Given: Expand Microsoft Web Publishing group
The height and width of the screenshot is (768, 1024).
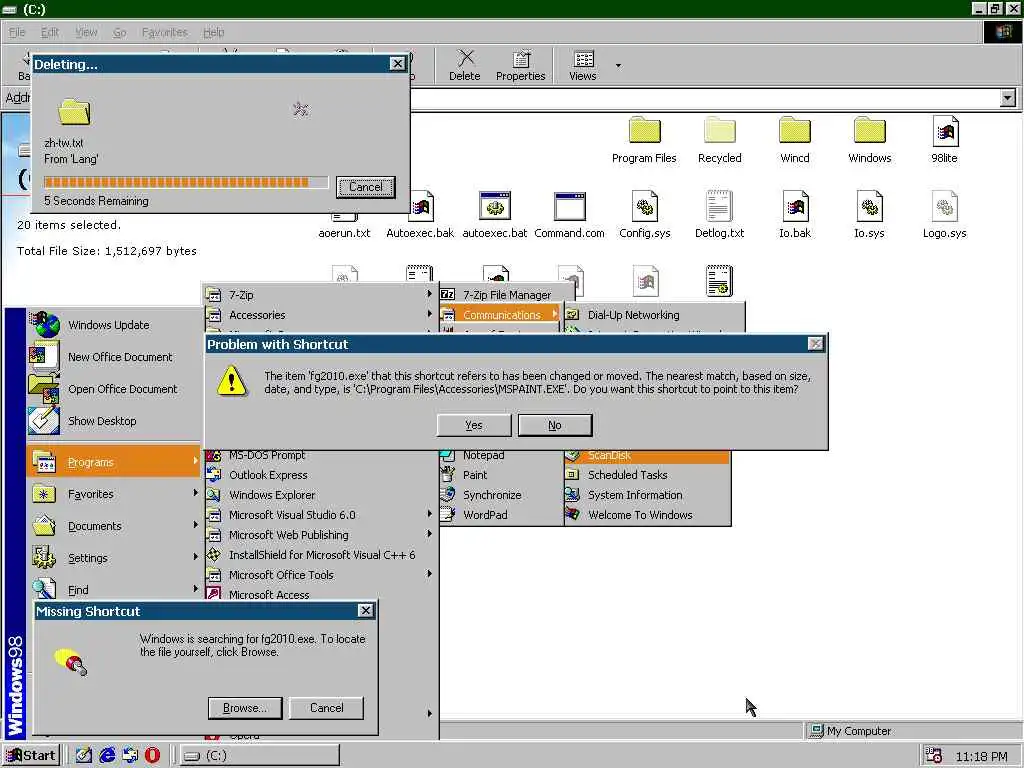Looking at the screenshot, I should tap(320, 535).
